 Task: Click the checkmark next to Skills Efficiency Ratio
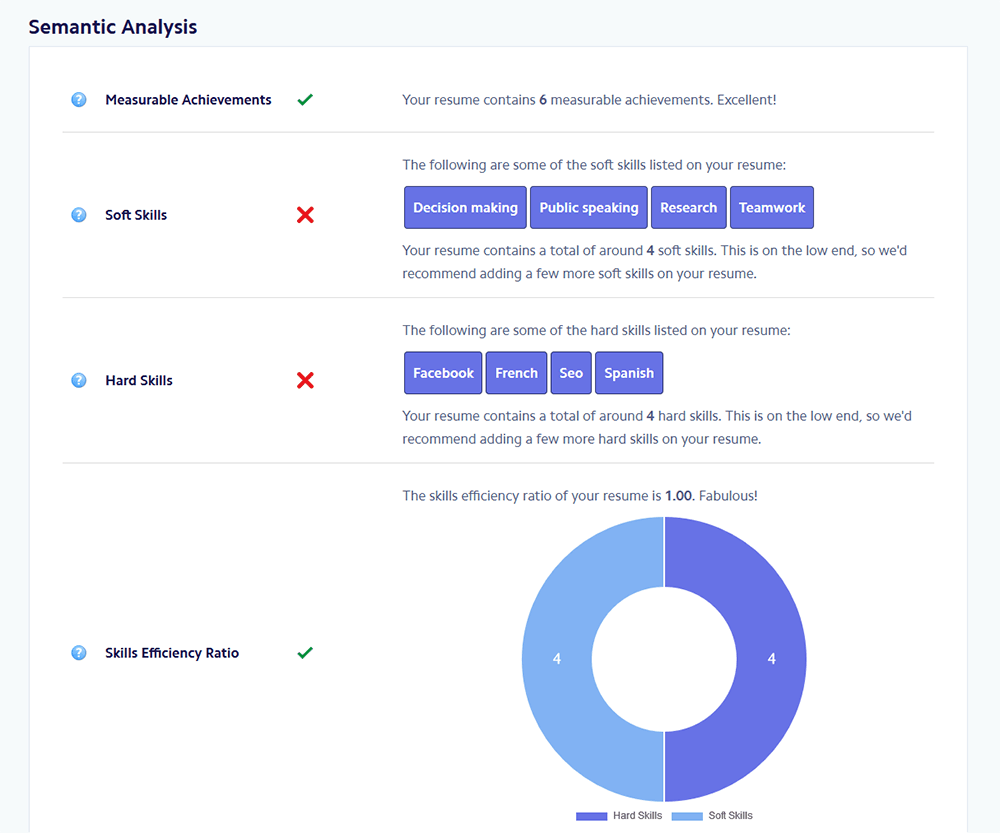coord(305,652)
